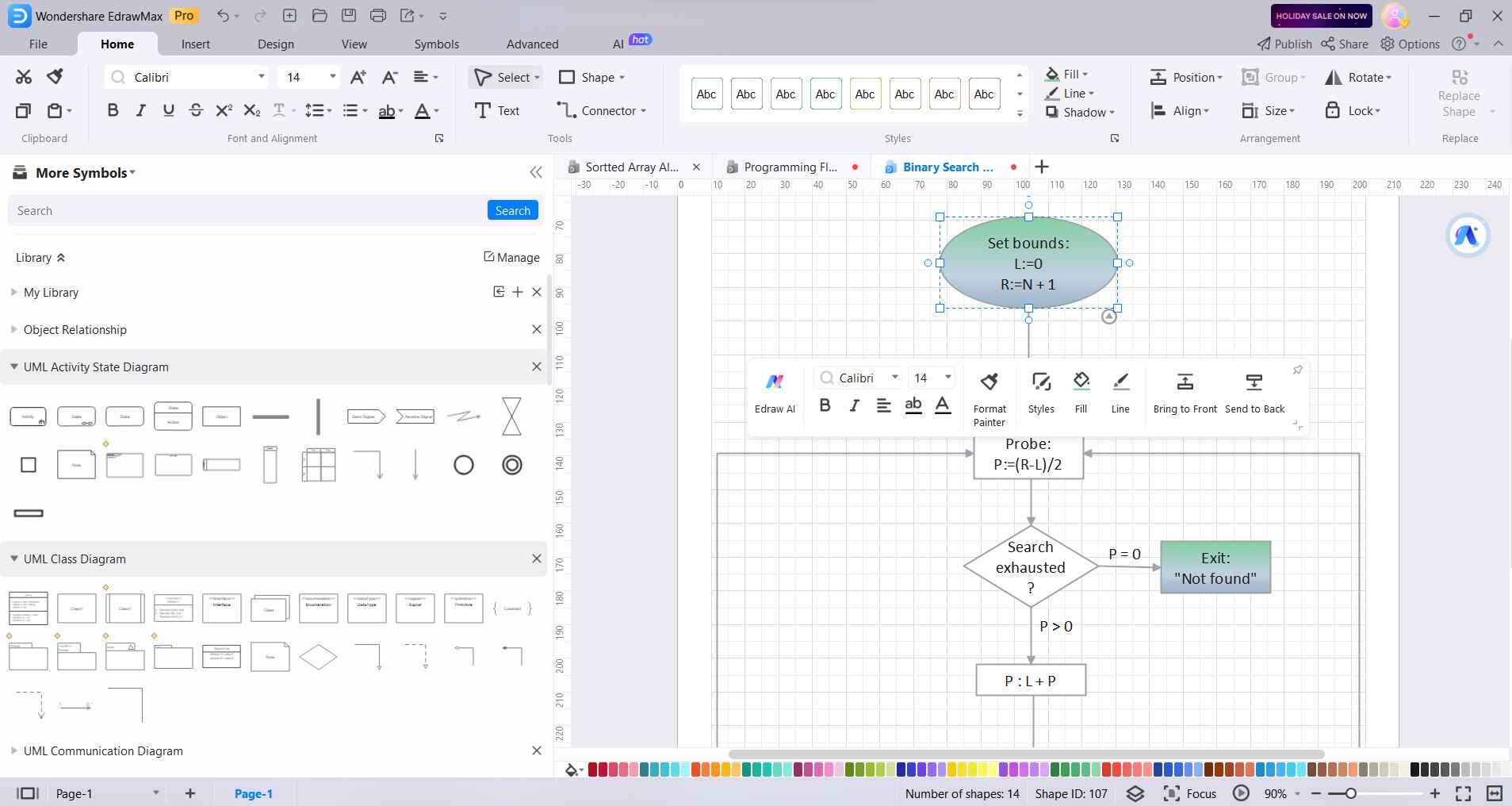The image size is (1512, 806).
Task: Decrease font size with the A- icon
Action: [389, 77]
